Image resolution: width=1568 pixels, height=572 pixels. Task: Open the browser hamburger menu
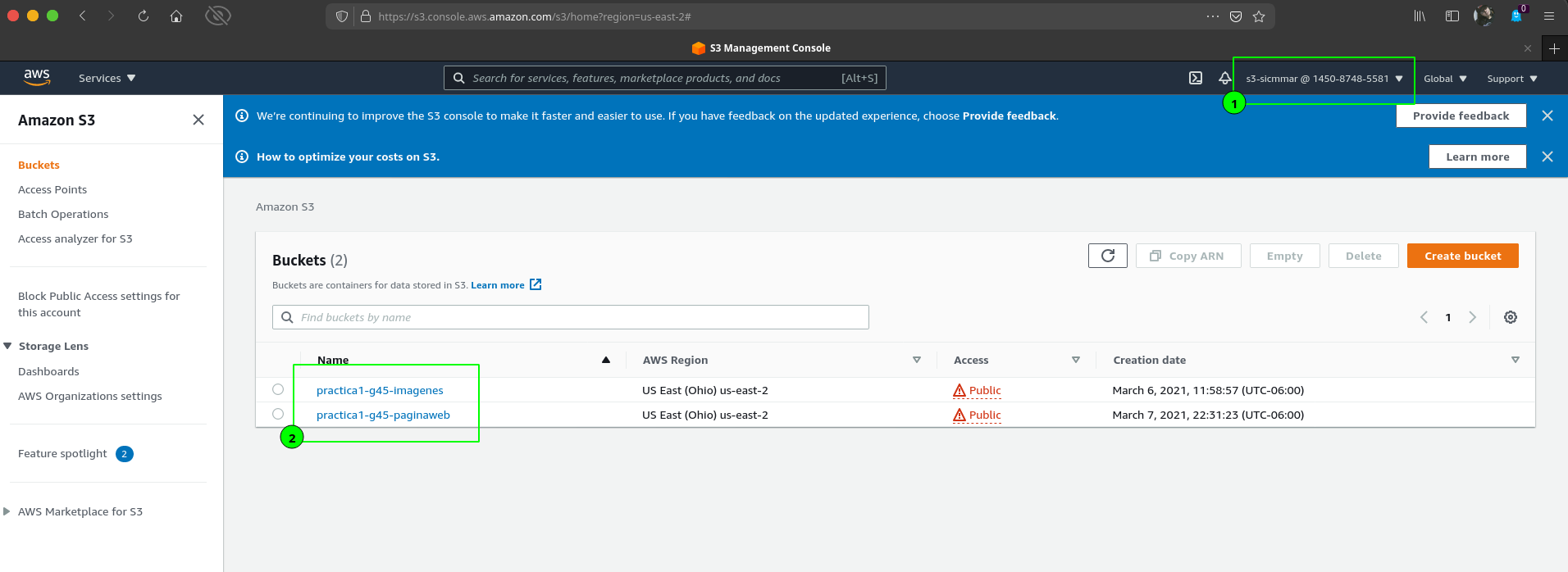[1549, 16]
